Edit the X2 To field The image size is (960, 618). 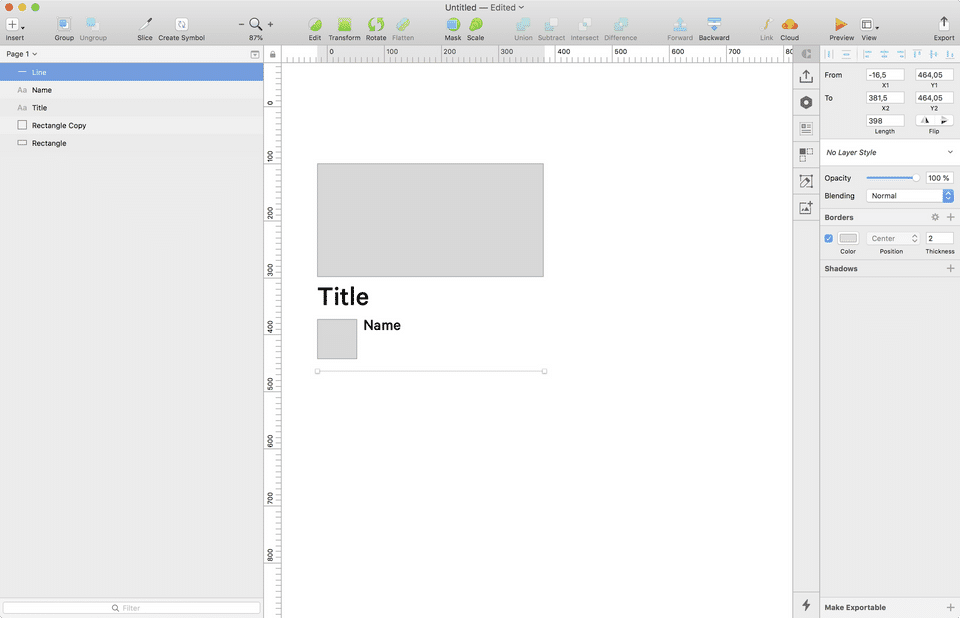click(885, 97)
